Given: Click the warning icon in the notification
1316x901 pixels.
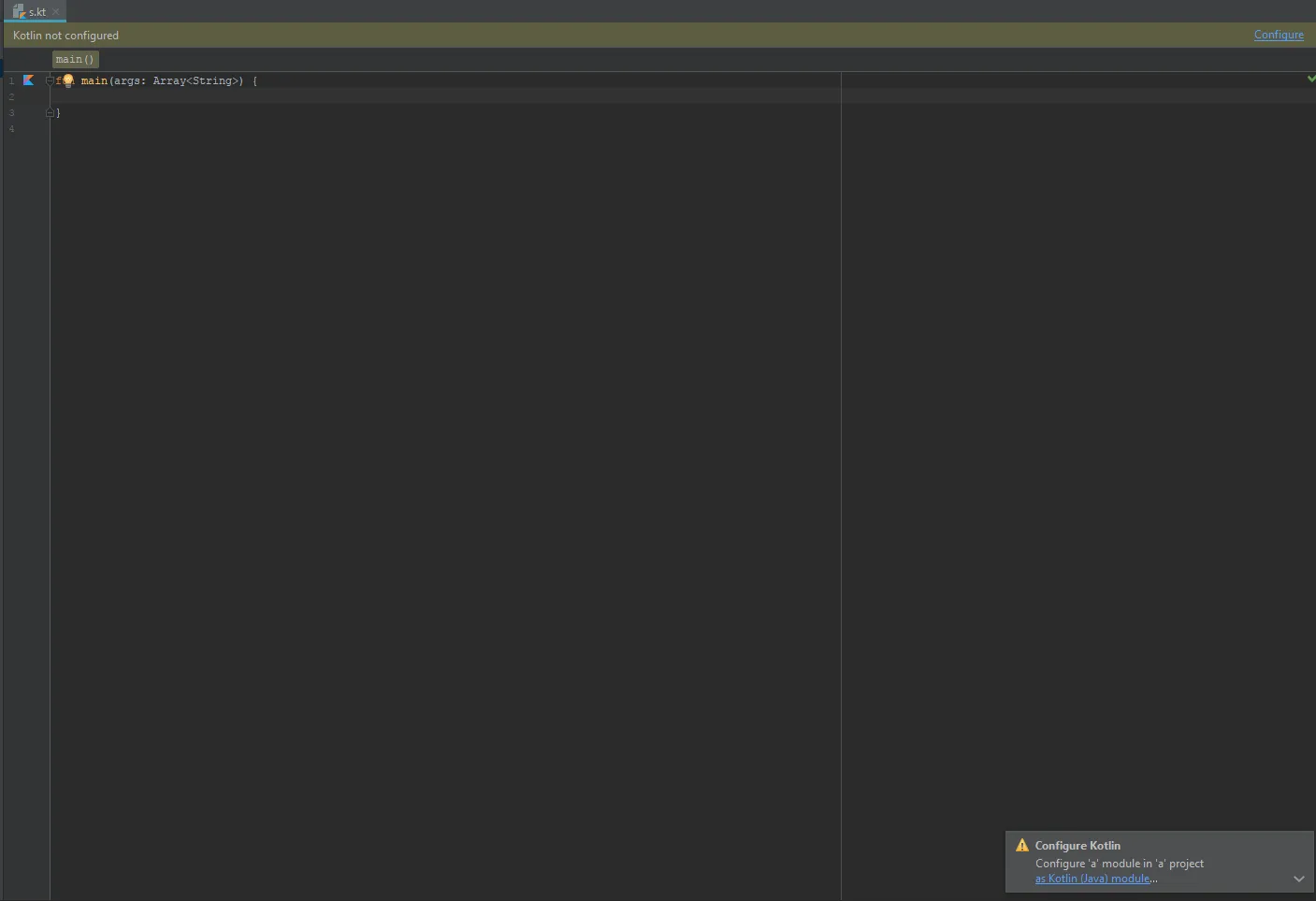Looking at the screenshot, I should coord(1022,845).
